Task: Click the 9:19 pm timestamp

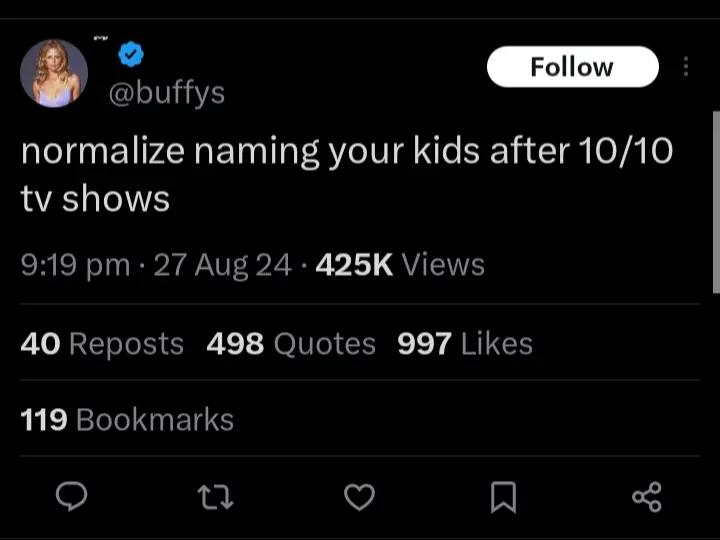Action: [75, 265]
